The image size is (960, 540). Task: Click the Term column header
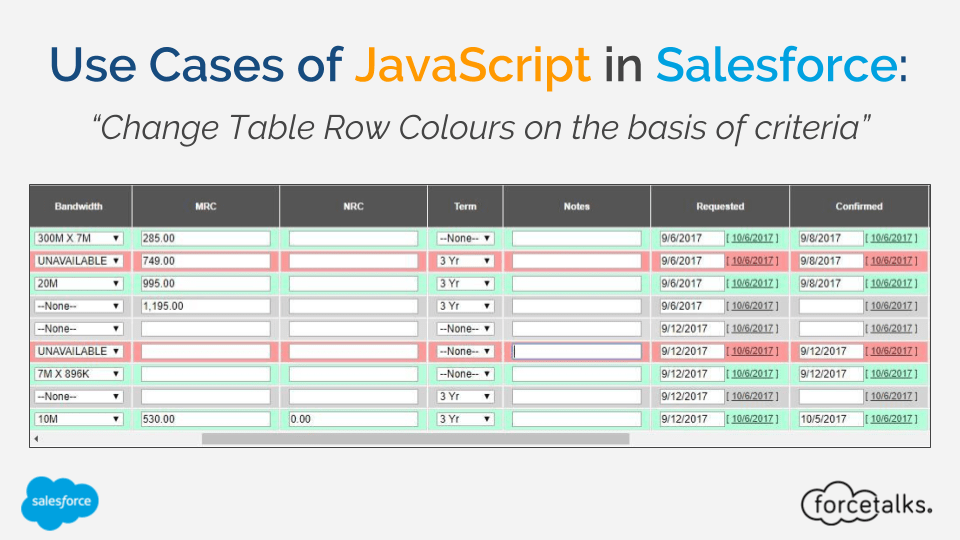465,206
